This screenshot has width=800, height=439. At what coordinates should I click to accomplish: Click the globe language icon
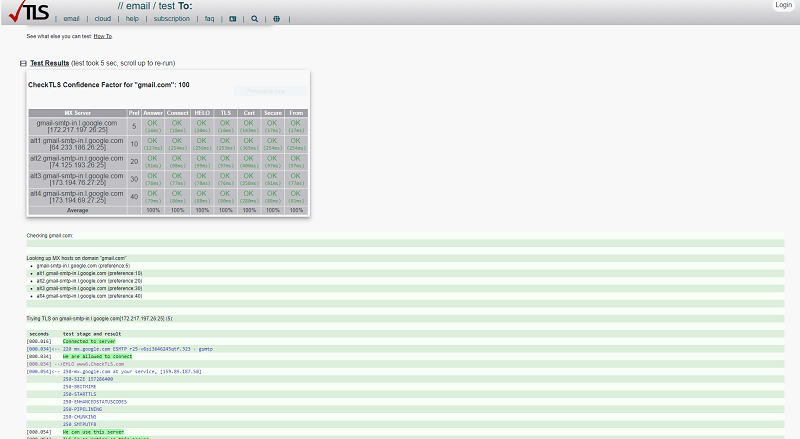(277, 18)
